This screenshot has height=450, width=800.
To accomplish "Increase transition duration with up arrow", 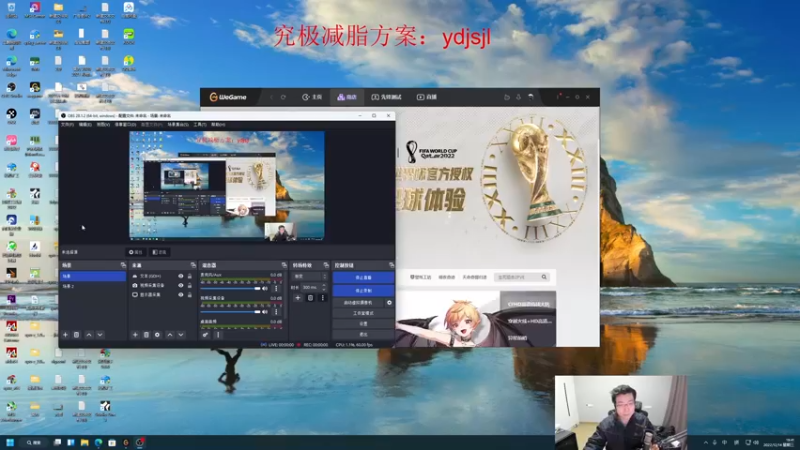I will coord(324,285).
